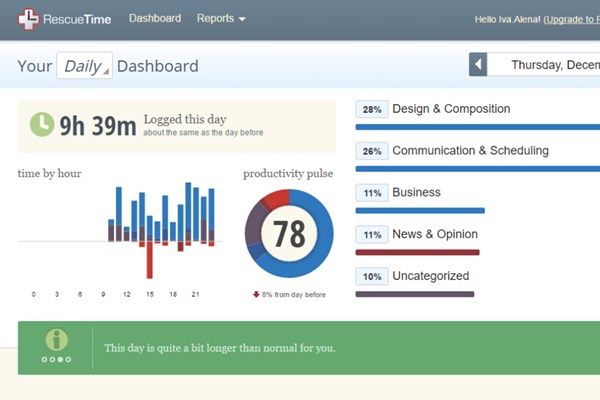
Task: Click the RescueTime logo icon
Action: click(x=29, y=18)
